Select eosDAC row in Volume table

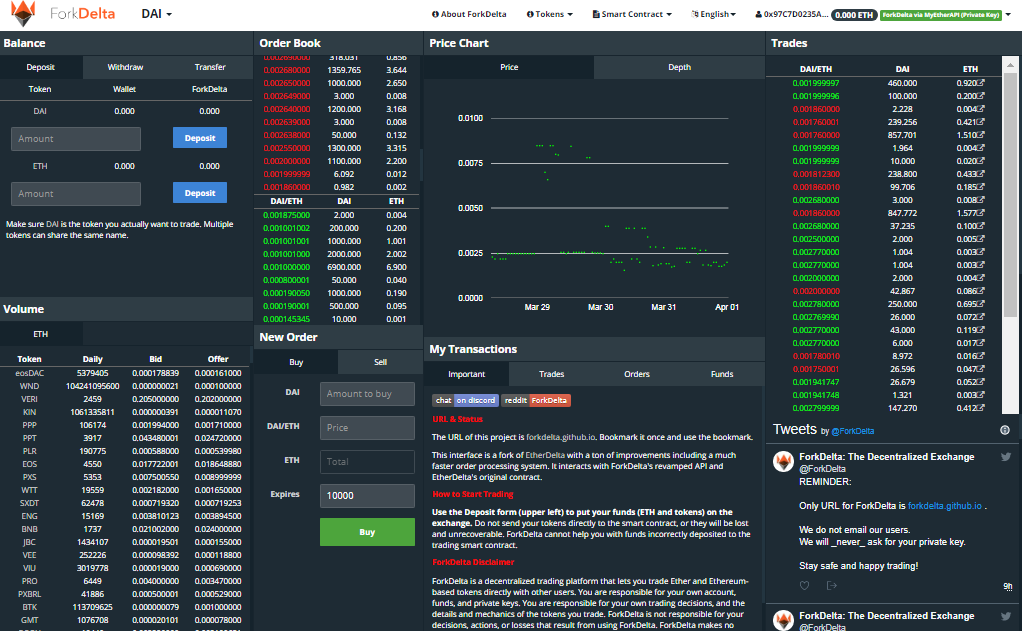click(125, 373)
